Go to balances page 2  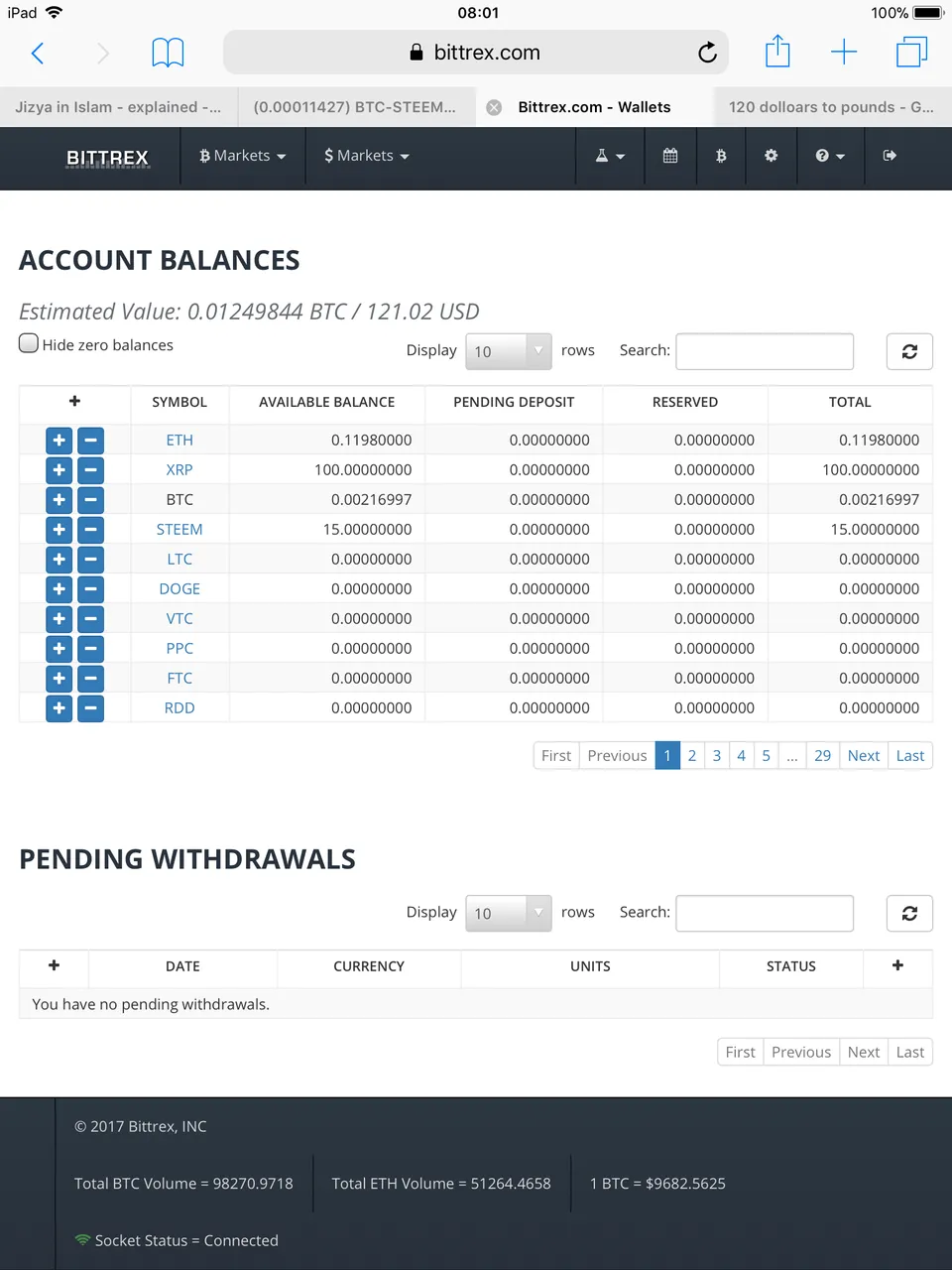point(692,756)
